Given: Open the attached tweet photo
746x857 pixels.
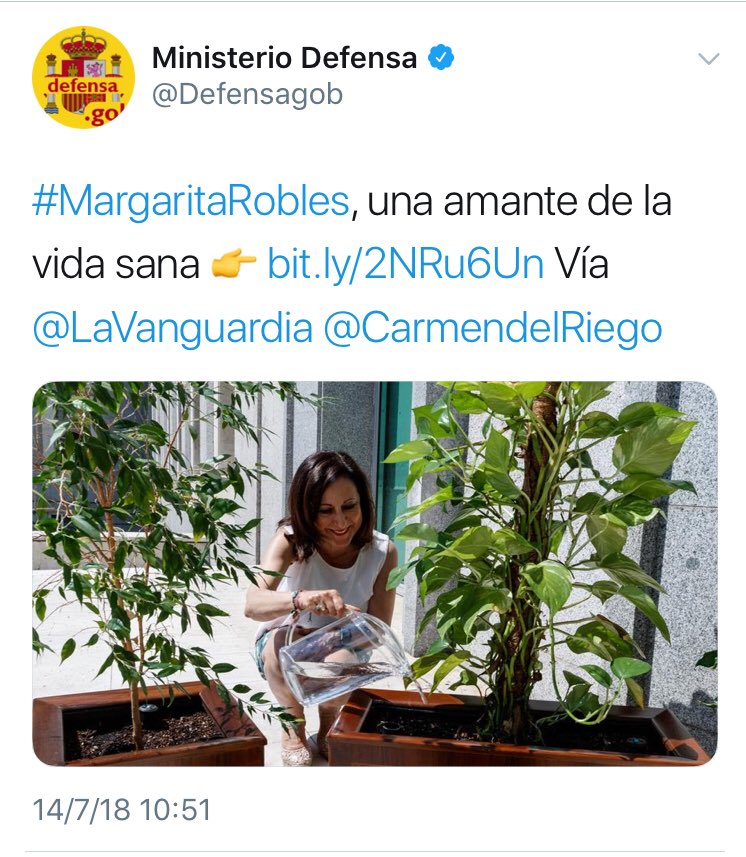Looking at the screenshot, I should coord(375,573).
